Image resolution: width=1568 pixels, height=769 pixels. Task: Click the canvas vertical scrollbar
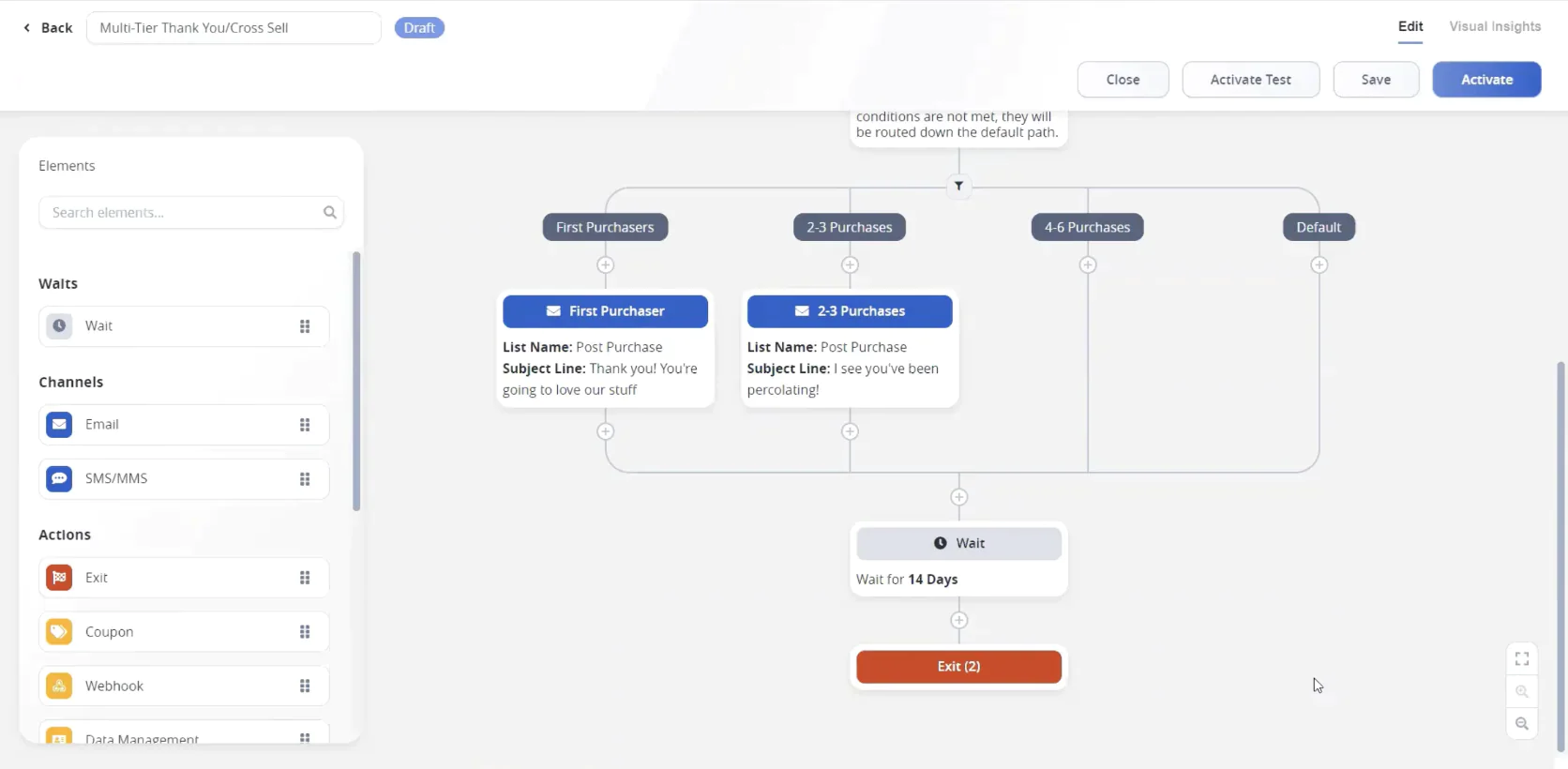tap(1561, 555)
